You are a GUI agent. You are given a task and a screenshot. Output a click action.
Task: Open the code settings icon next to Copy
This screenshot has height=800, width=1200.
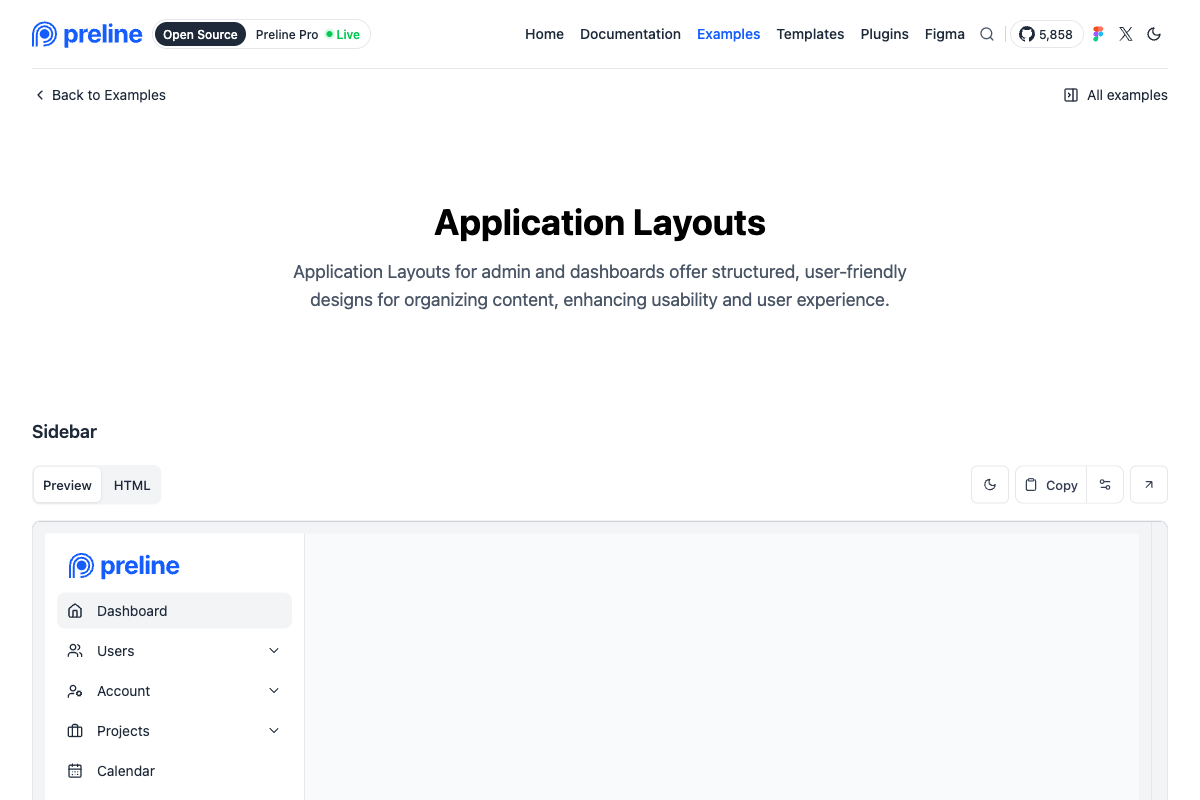tap(1105, 484)
